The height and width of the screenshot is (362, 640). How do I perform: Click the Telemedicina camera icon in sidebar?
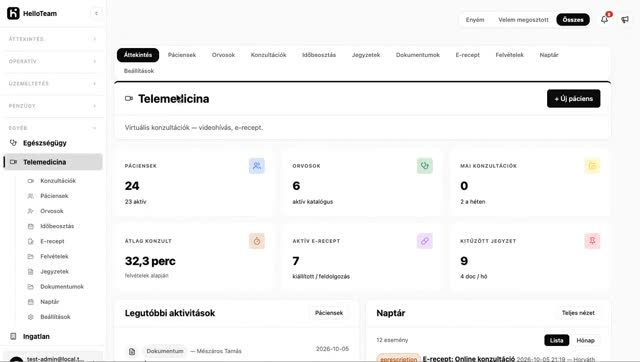13,162
